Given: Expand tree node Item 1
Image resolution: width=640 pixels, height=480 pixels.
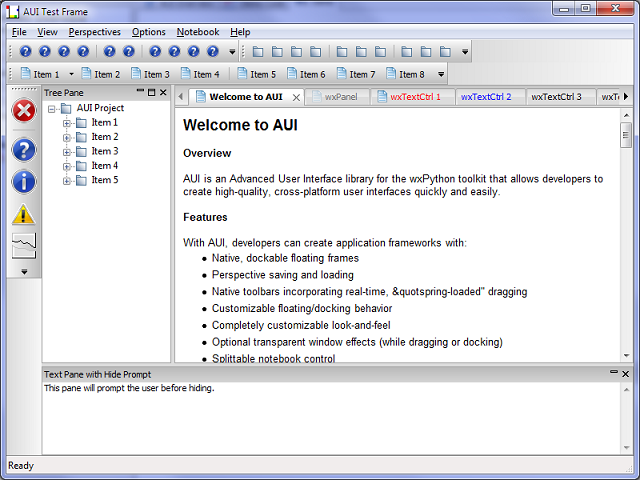Looking at the screenshot, I should pos(67,123).
